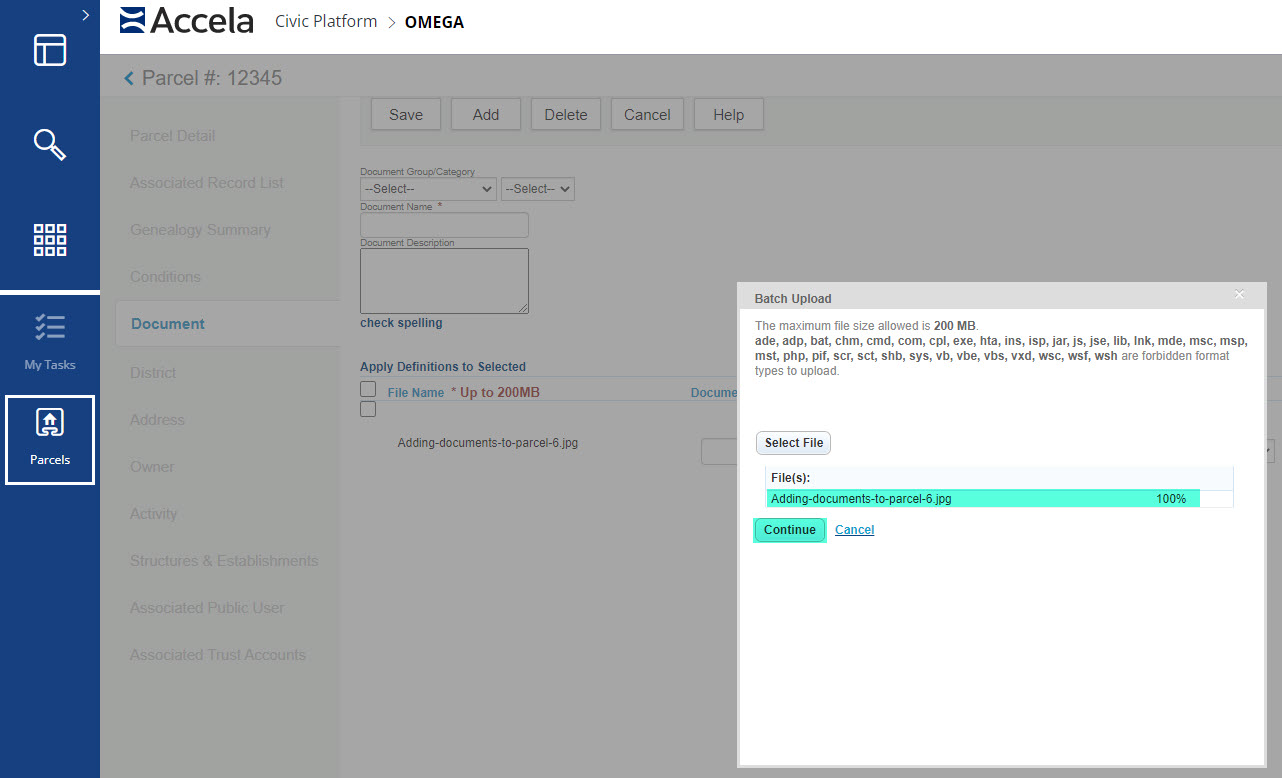The width and height of the screenshot is (1282, 778).
Task: Click the Cancel link in Batch Upload
Action: 854,530
